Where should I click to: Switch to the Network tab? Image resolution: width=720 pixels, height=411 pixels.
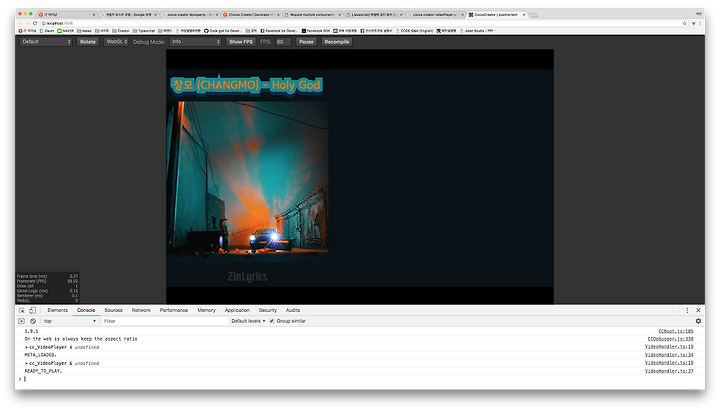click(x=141, y=310)
